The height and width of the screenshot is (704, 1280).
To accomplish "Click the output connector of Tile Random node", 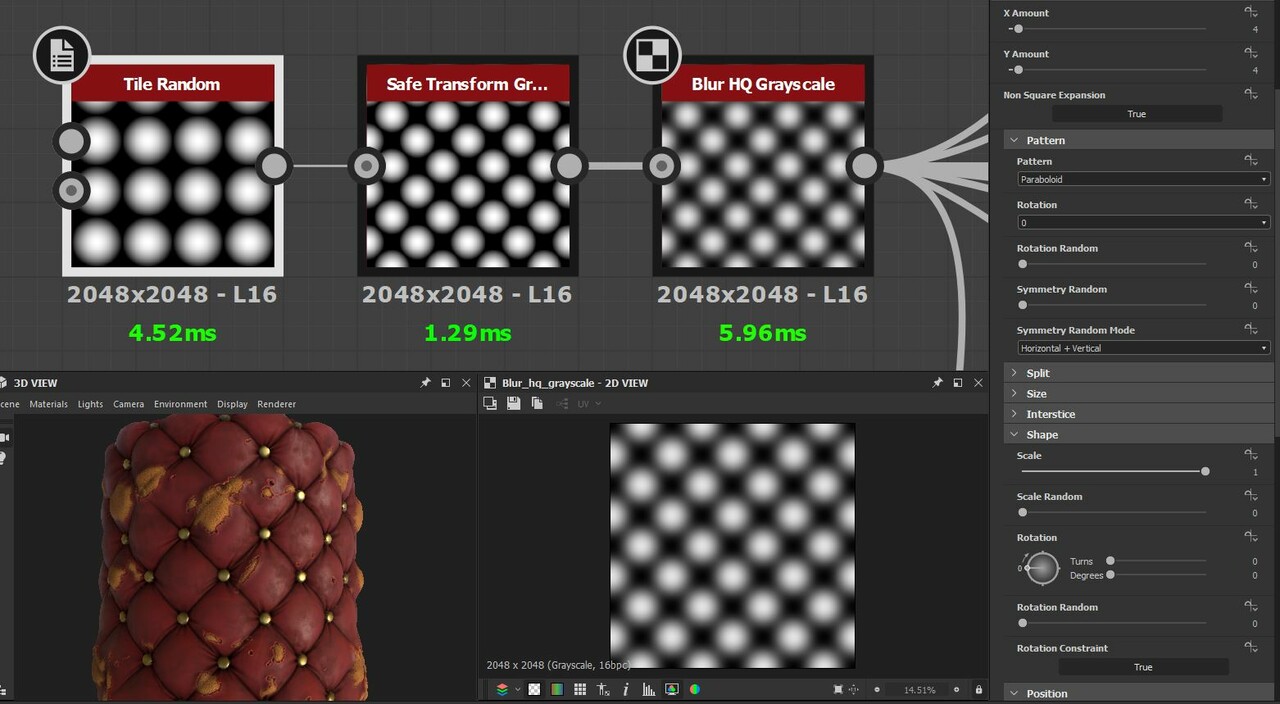I will pyautogui.click(x=273, y=166).
